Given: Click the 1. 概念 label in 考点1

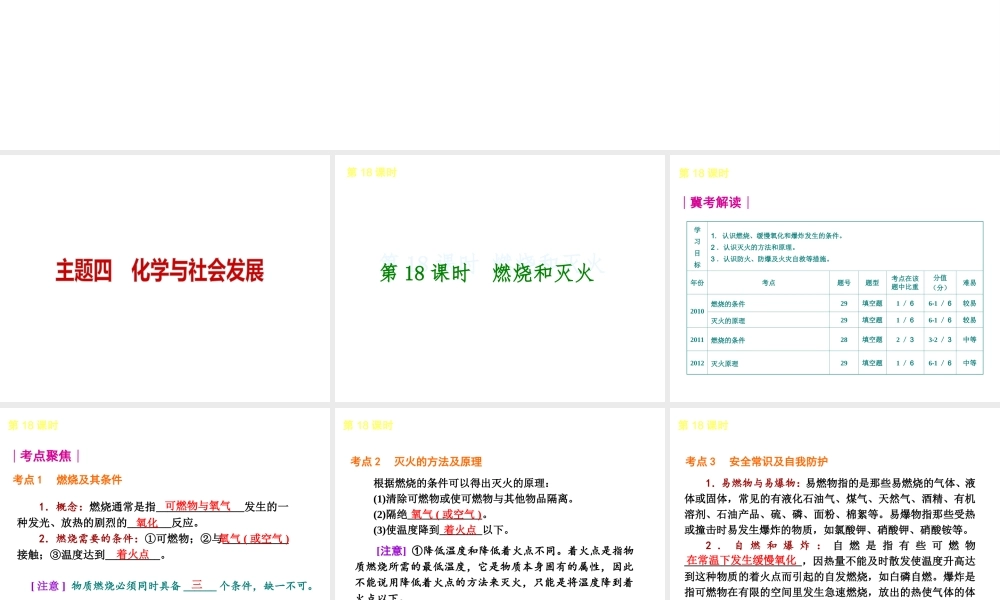Looking at the screenshot, I should pyautogui.click(x=61, y=506).
